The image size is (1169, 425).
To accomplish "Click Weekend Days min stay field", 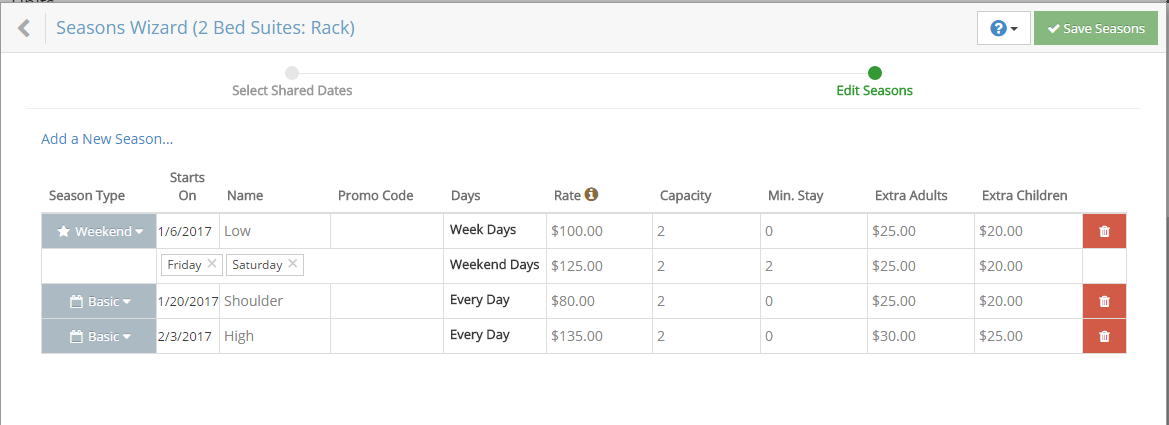I will 813,266.
